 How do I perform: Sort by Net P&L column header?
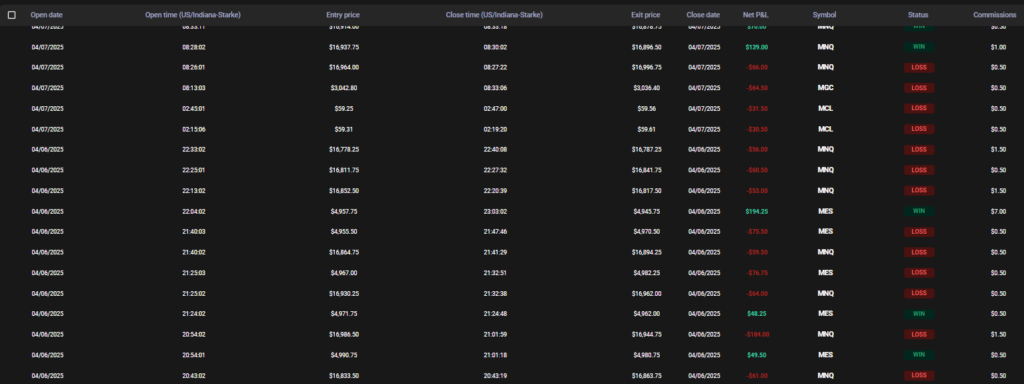(756, 15)
